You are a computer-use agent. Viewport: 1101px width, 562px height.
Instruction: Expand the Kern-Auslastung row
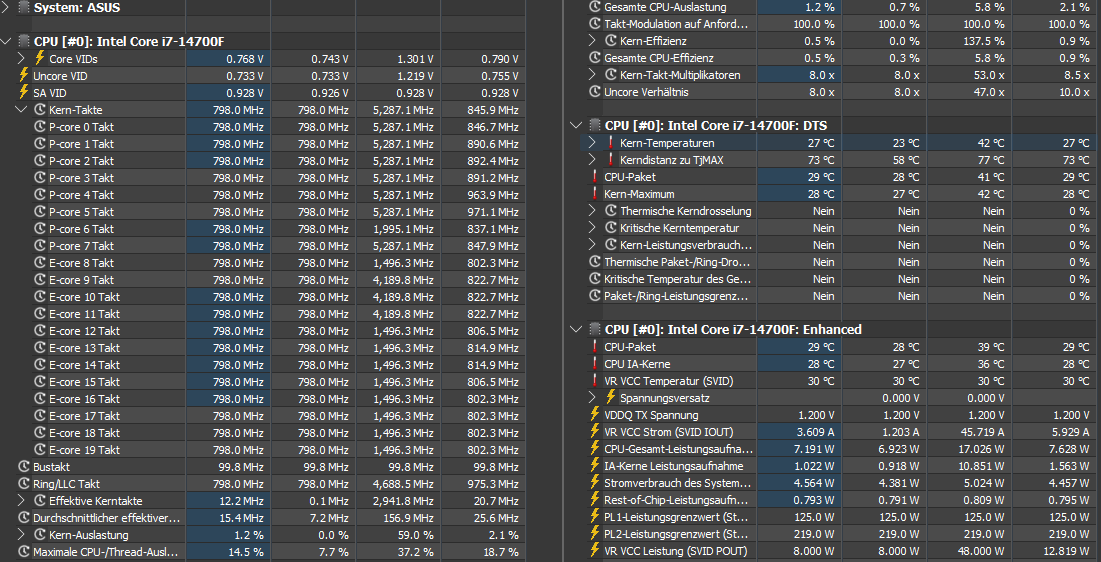pyautogui.click(x=21, y=535)
